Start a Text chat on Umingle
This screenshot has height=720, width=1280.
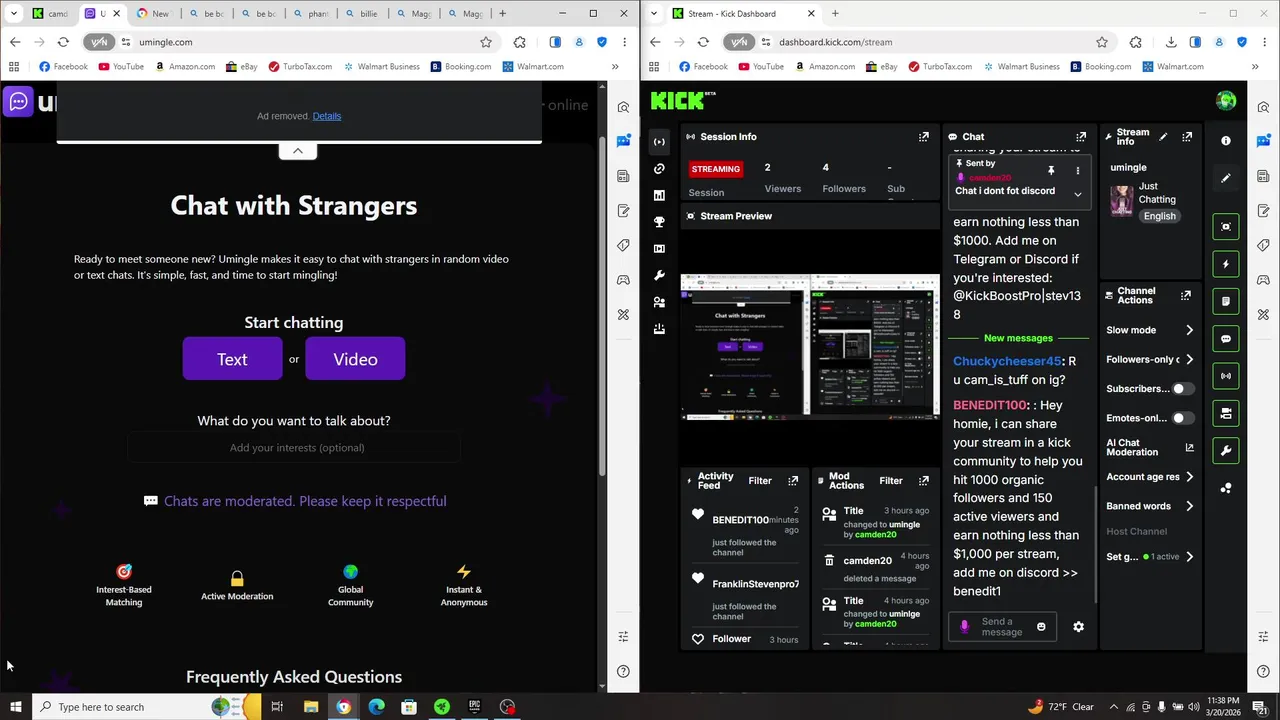232,359
